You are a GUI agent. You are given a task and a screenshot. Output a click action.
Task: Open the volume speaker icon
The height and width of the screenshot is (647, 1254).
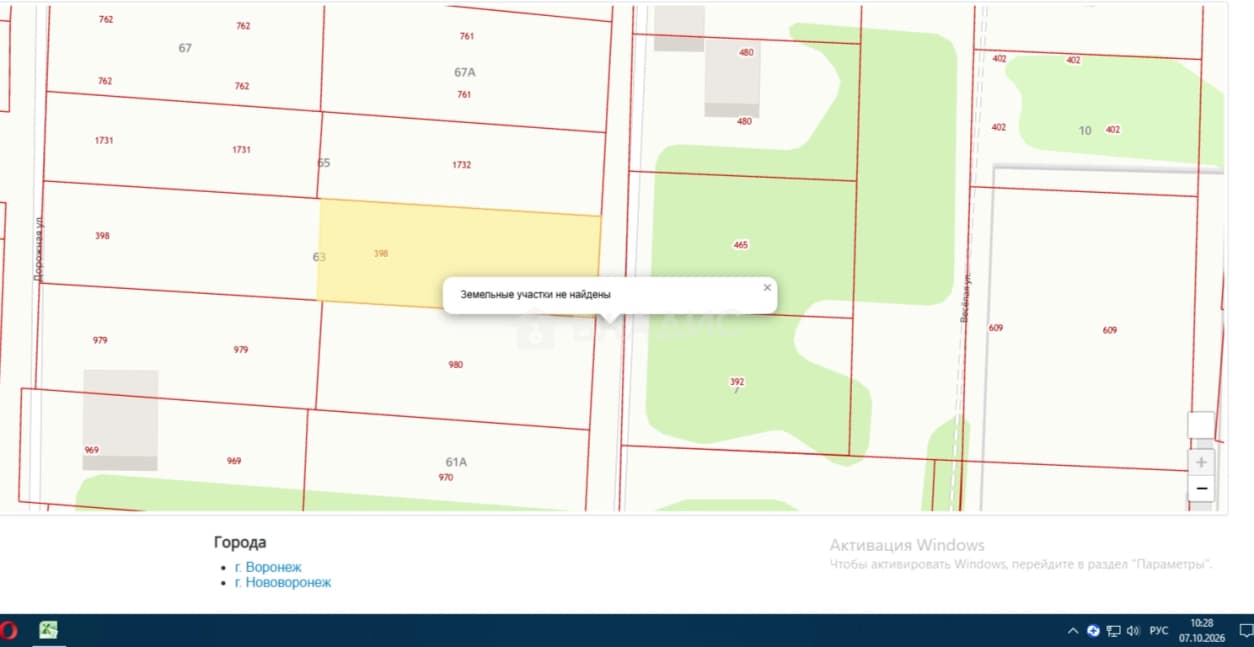click(1133, 631)
